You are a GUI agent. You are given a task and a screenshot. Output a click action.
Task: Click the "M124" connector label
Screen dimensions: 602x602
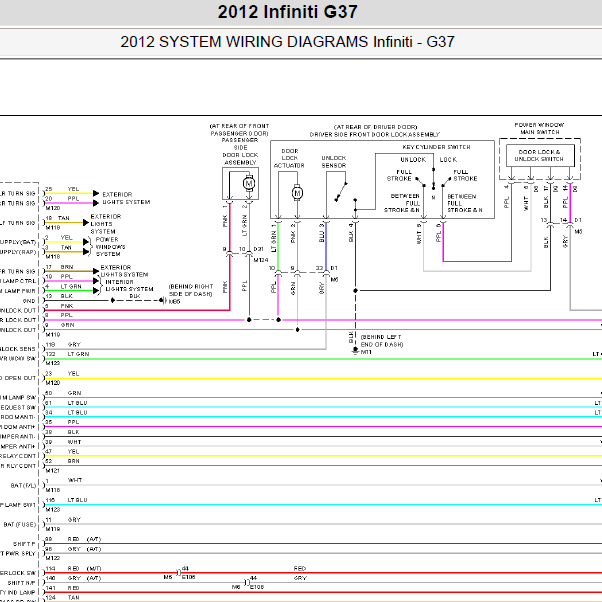click(261, 260)
